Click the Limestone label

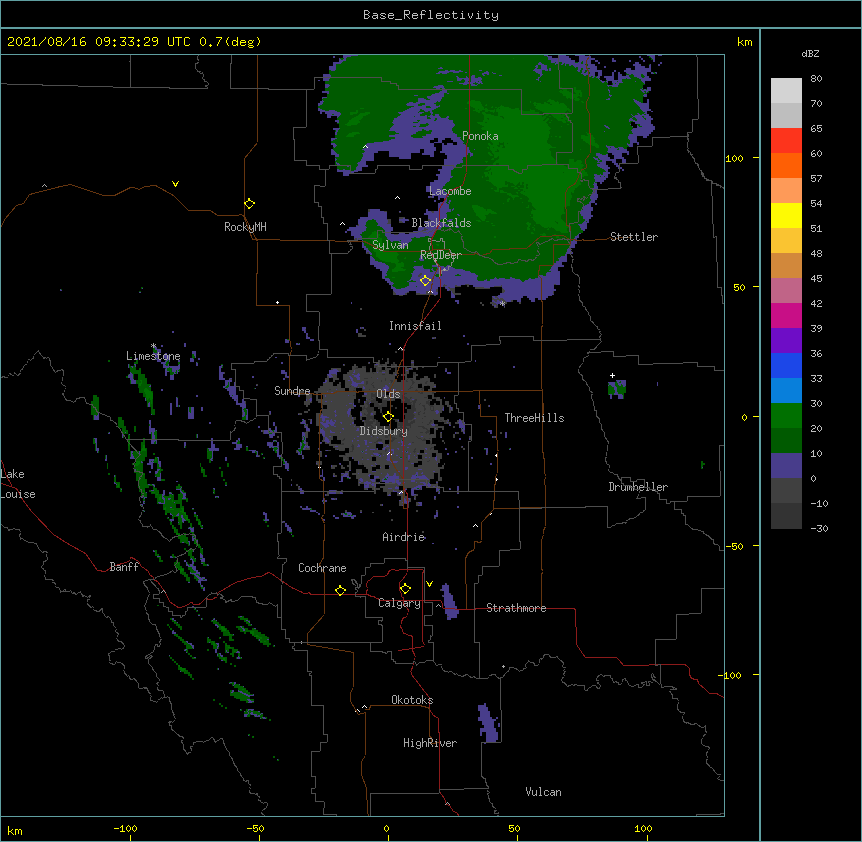[x=153, y=356]
